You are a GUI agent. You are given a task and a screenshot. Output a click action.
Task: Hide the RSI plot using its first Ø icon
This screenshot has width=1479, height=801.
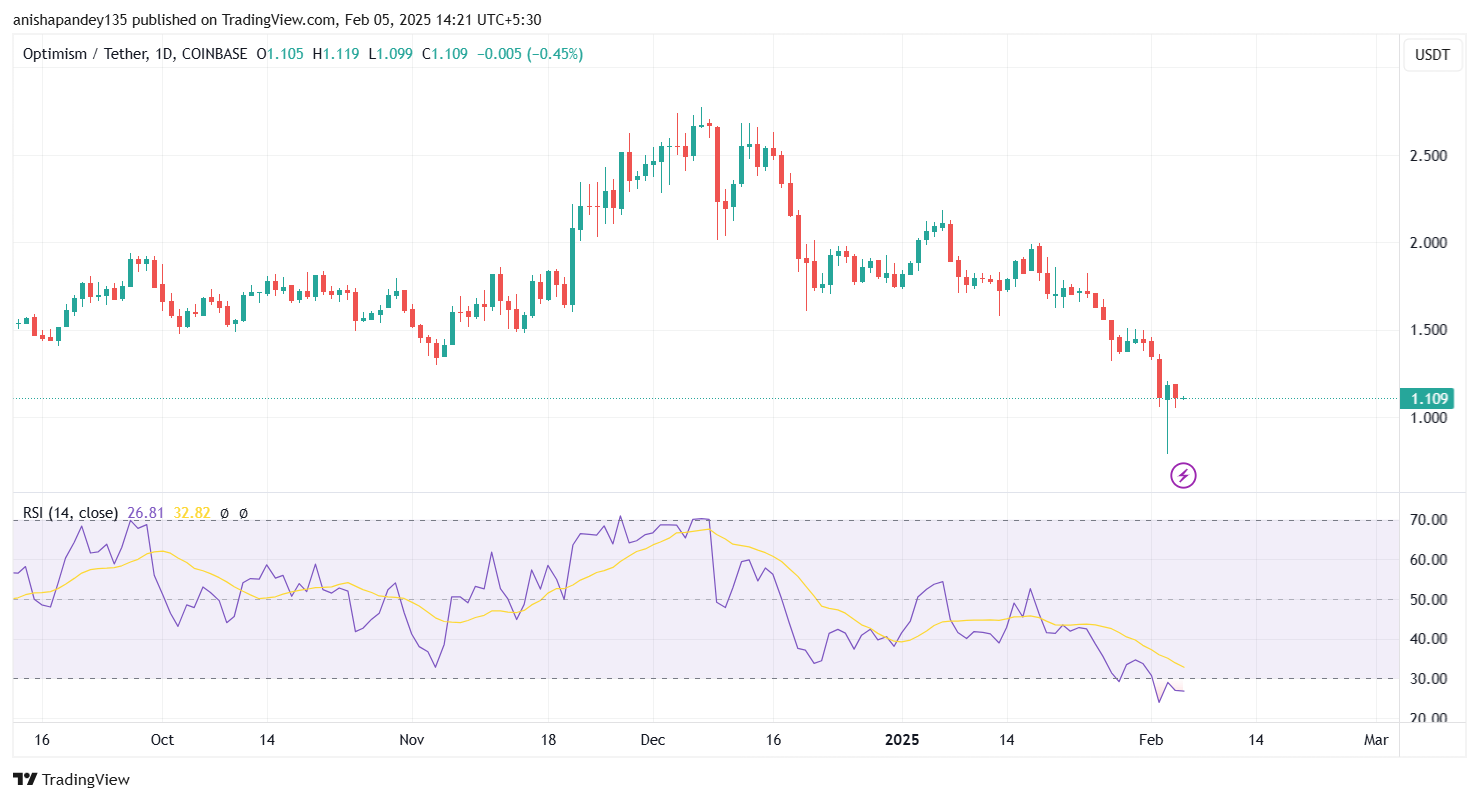225,512
